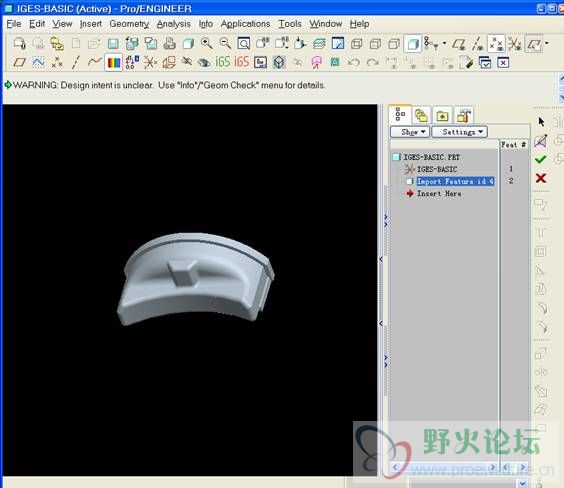564x488 pixels.
Task: Click the Save file toolbar icon
Action: (113, 44)
